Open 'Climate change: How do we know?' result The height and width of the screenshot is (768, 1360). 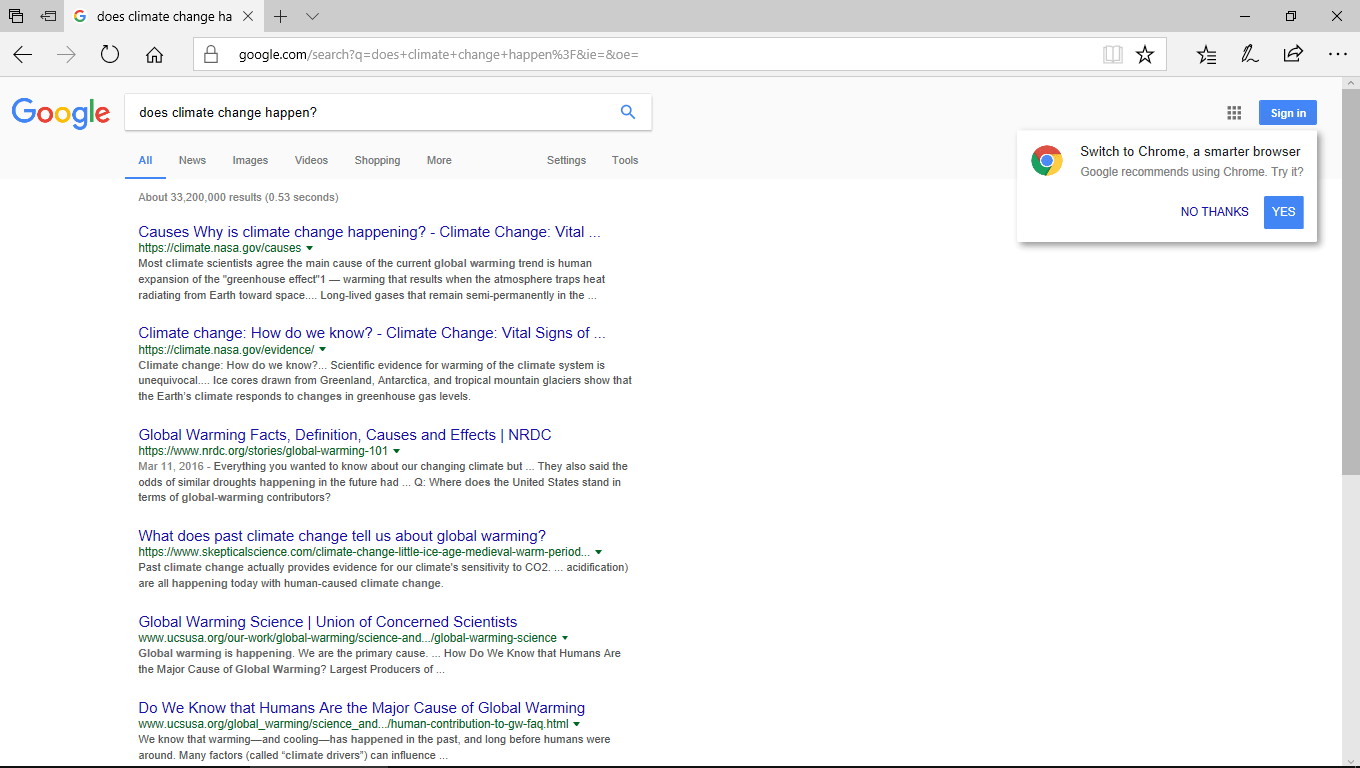[372, 333]
